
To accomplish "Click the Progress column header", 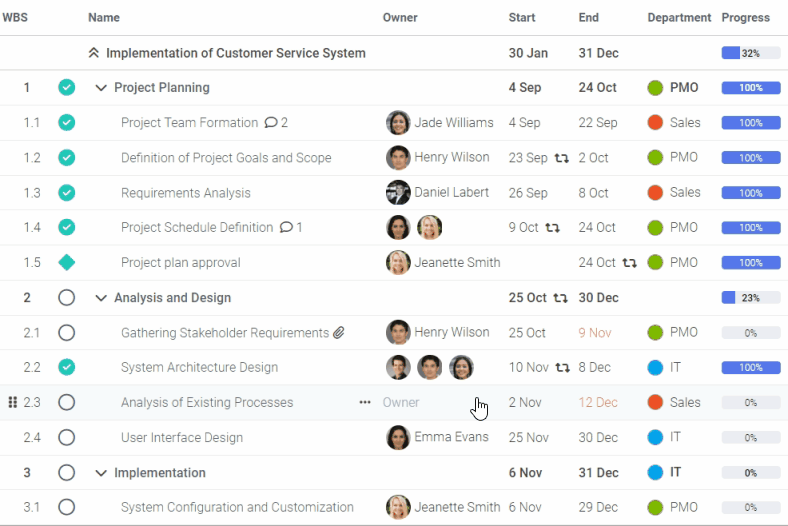I will [745, 18].
